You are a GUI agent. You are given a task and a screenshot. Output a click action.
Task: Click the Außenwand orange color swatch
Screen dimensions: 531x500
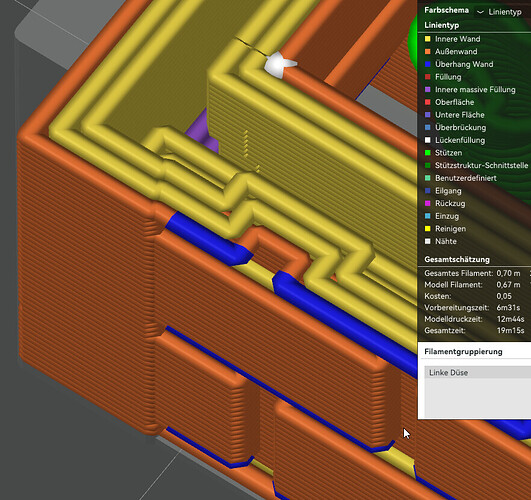coord(427,51)
